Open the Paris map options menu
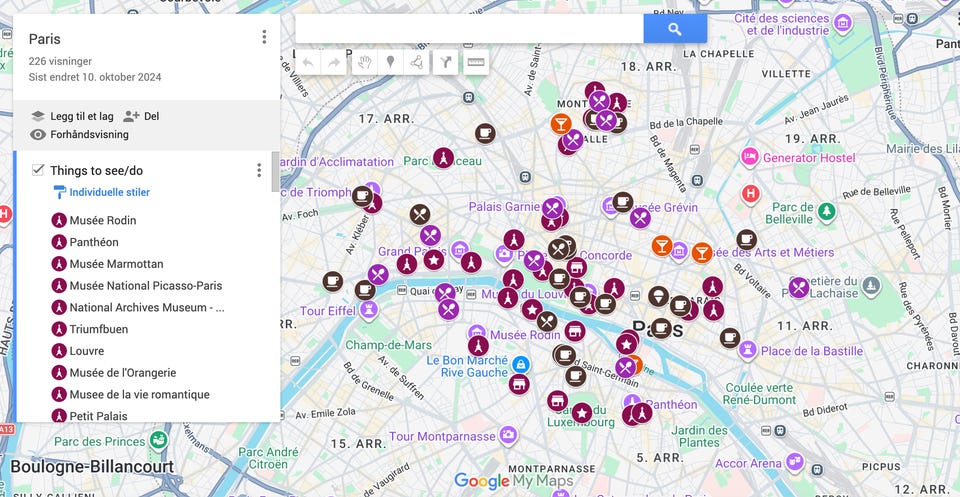This screenshot has height=497, width=960. (264, 37)
